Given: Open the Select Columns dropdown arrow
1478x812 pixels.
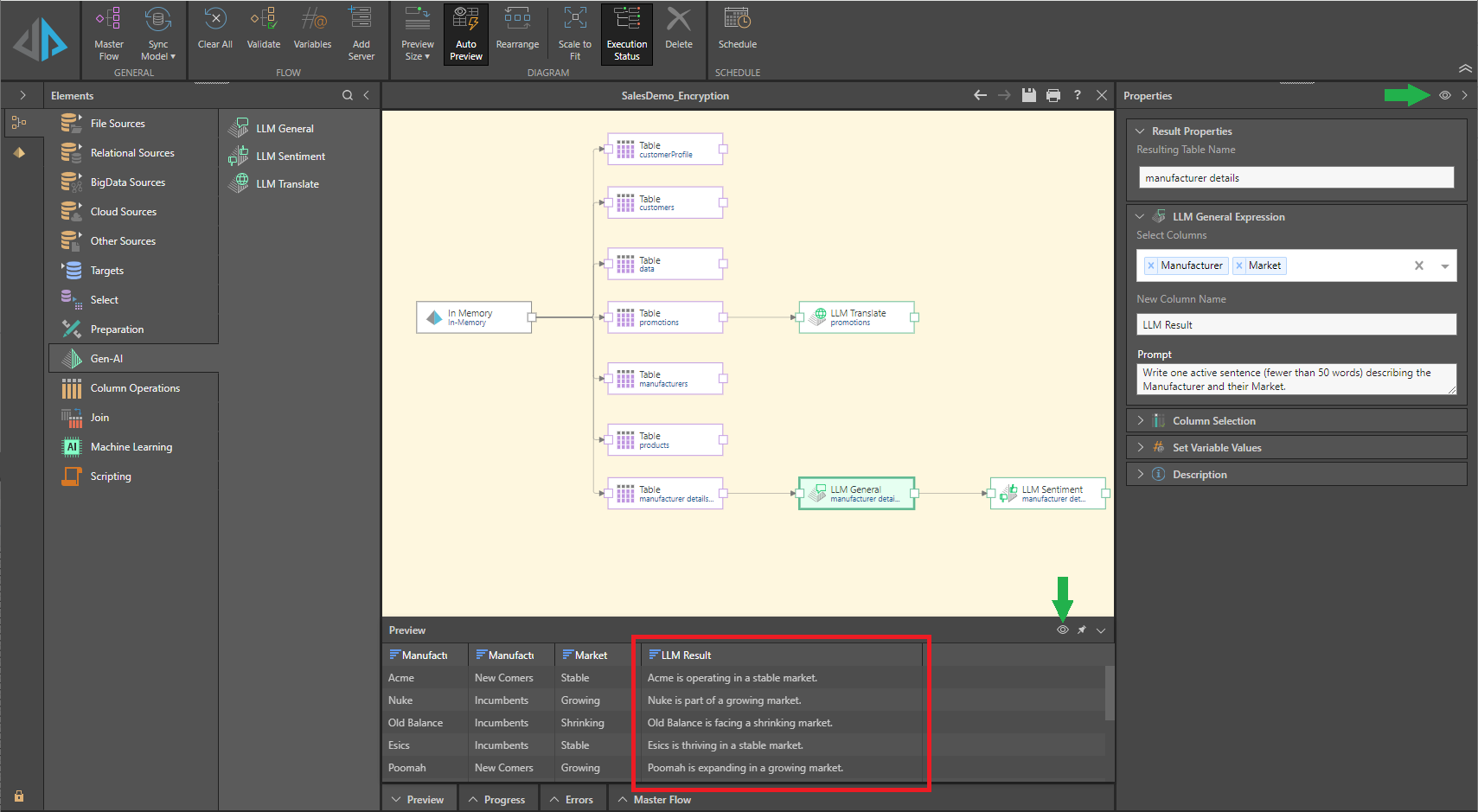Looking at the screenshot, I should 1444,266.
